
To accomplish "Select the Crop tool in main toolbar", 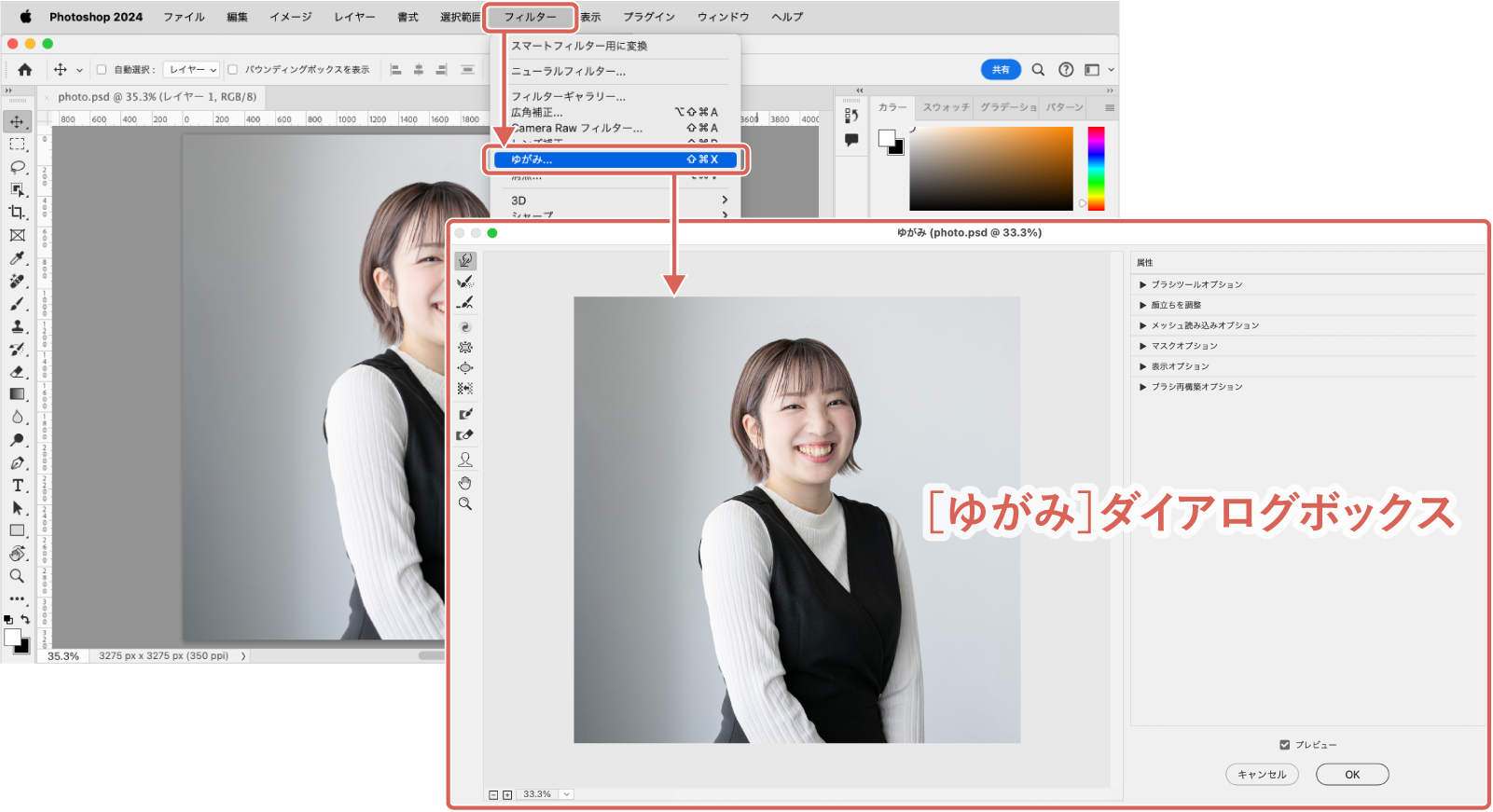I will click(x=18, y=213).
